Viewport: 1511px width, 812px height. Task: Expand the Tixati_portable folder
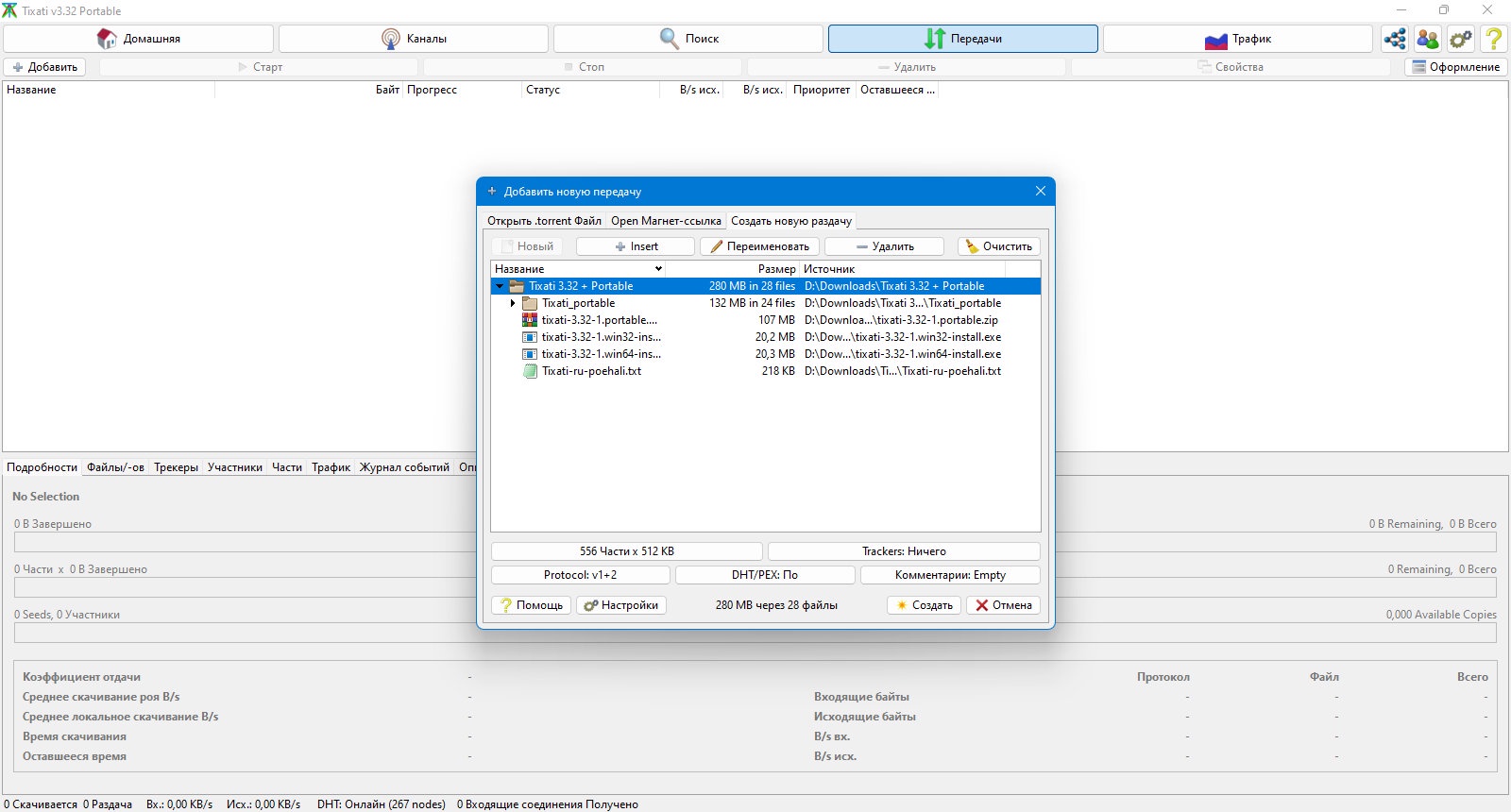pos(513,303)
